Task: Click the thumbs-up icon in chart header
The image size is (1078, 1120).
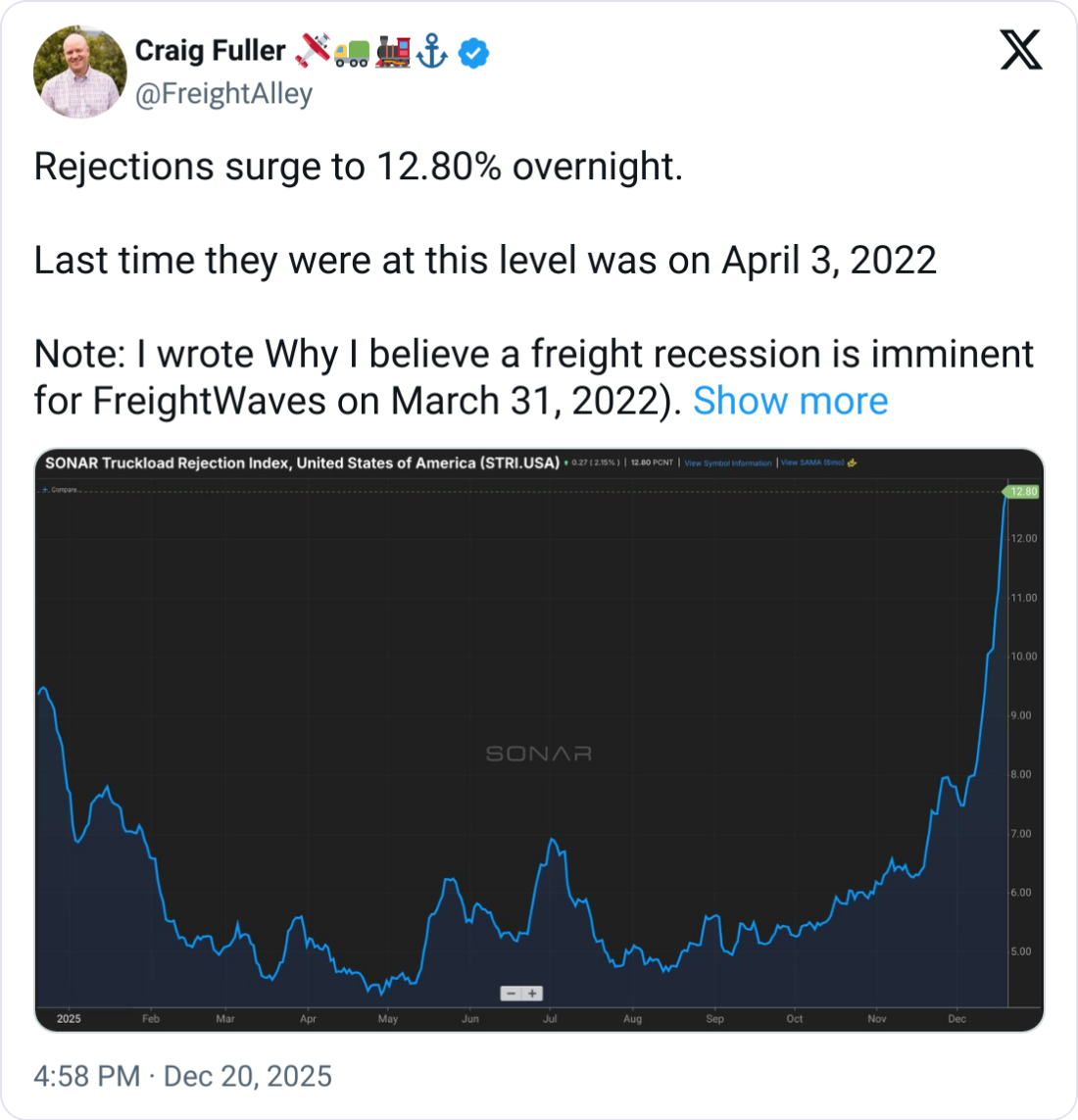Action: [x=852, y=463]
